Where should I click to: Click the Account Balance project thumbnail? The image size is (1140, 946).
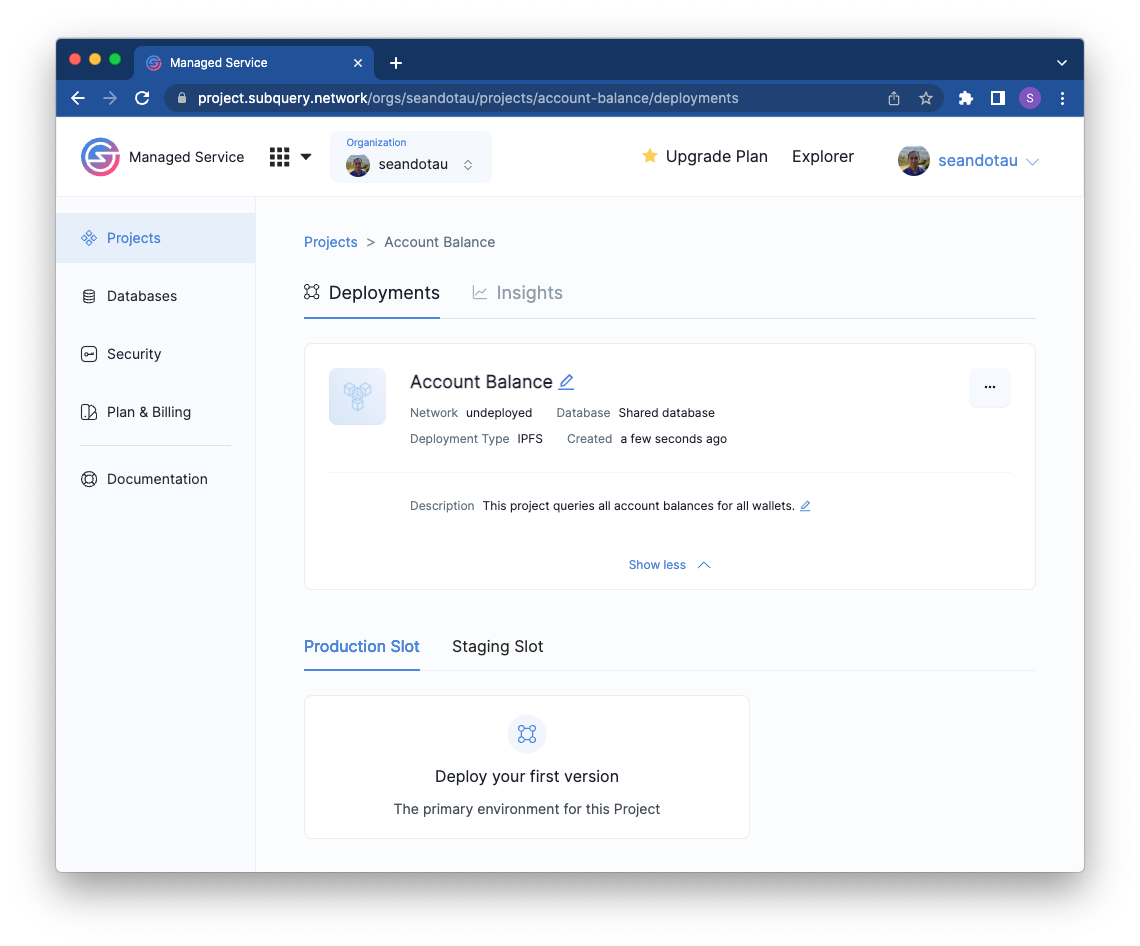[x=357, y=396]
